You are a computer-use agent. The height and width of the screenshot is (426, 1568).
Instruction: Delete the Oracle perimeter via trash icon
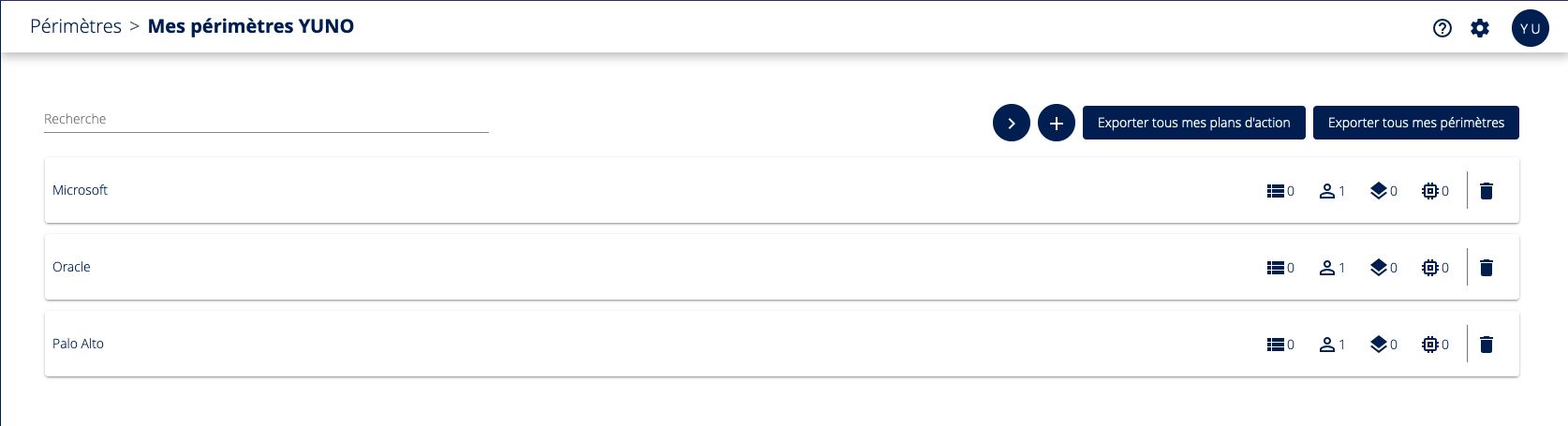1487,268
